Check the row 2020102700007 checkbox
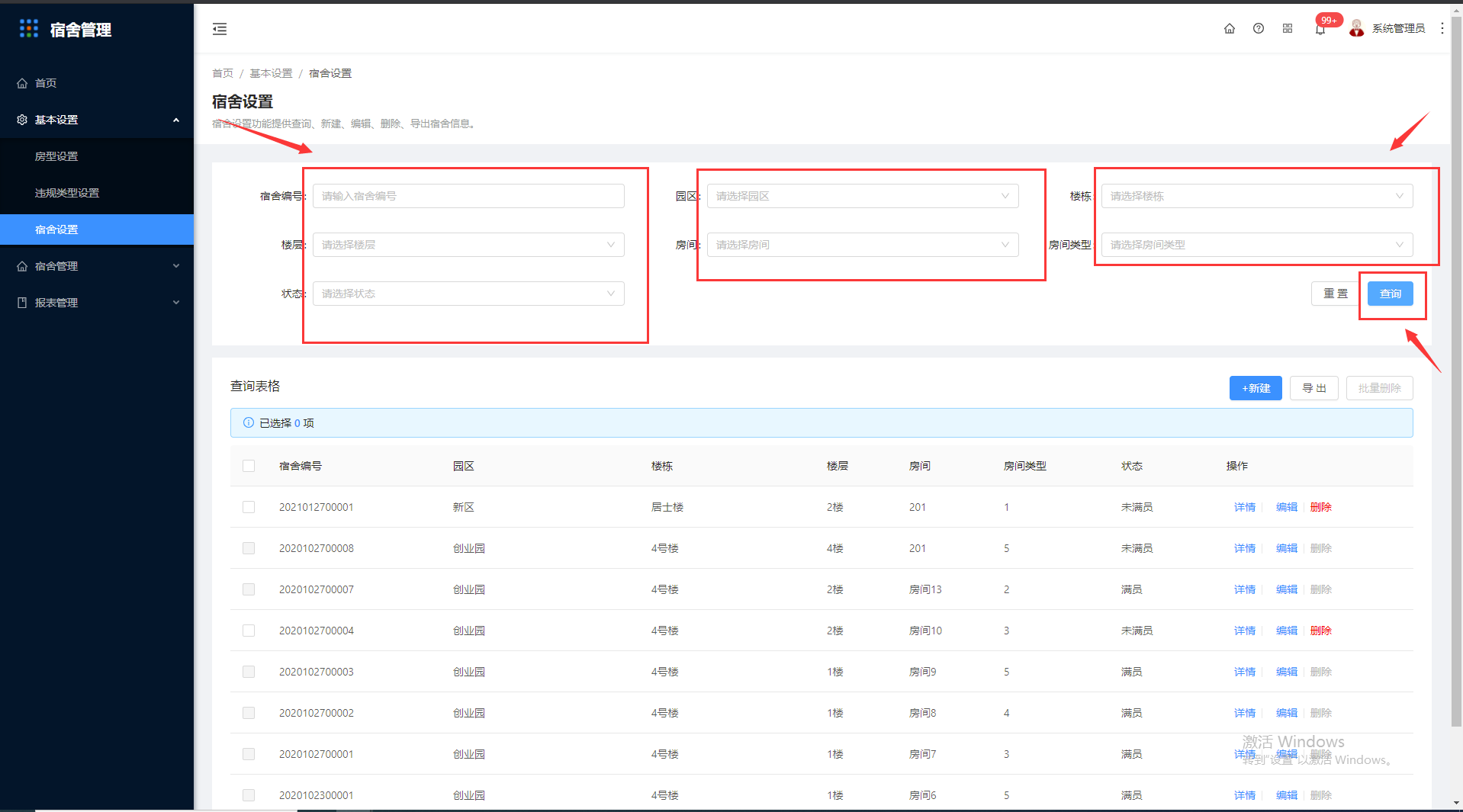This screenshot has width=1463, height=812. tap(249, 589)
